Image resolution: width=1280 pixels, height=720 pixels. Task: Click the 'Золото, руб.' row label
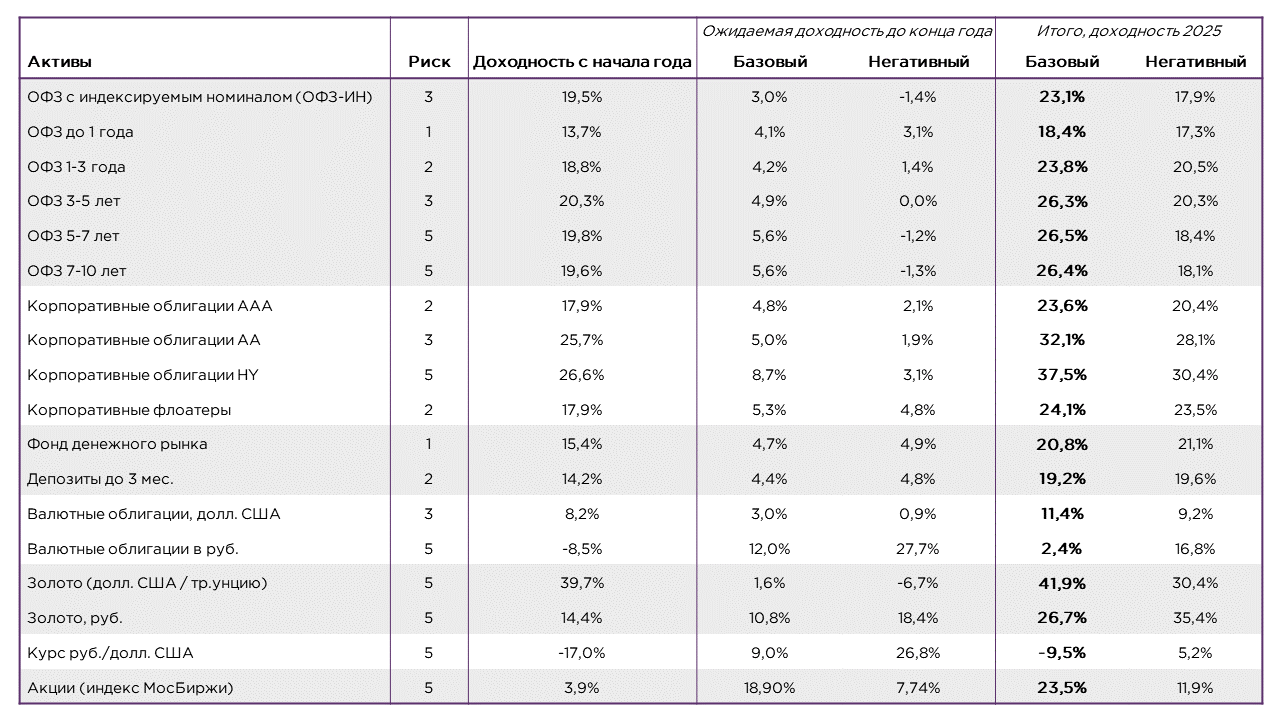click(x=75, y=618)
